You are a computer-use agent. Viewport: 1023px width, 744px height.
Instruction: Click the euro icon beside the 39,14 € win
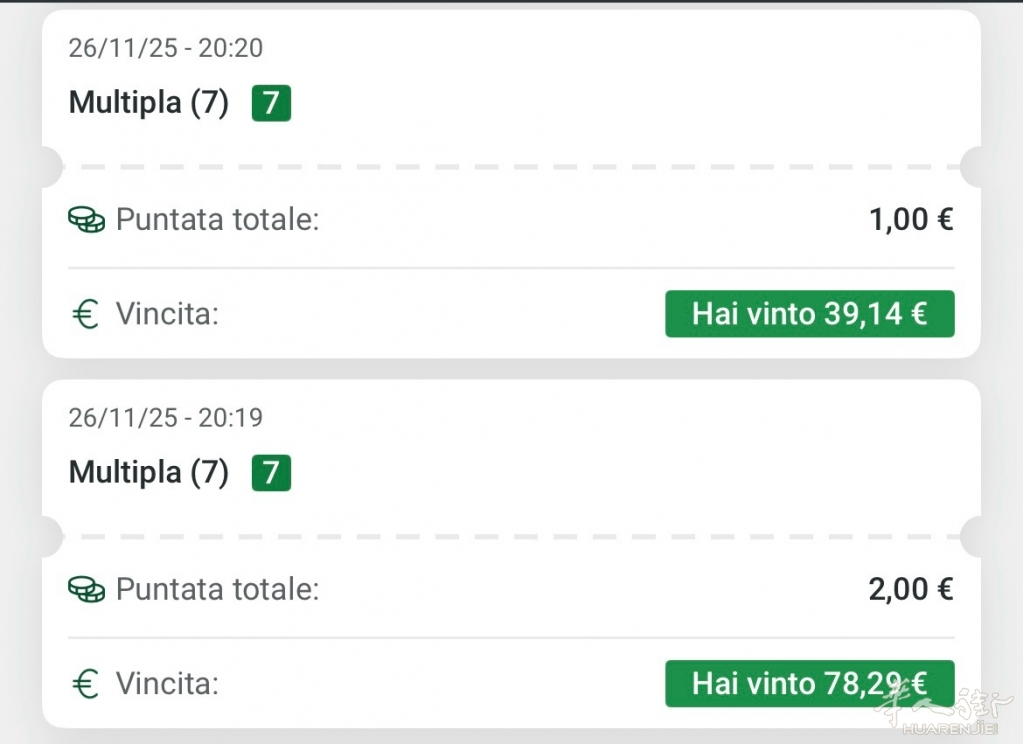(87, 315)
